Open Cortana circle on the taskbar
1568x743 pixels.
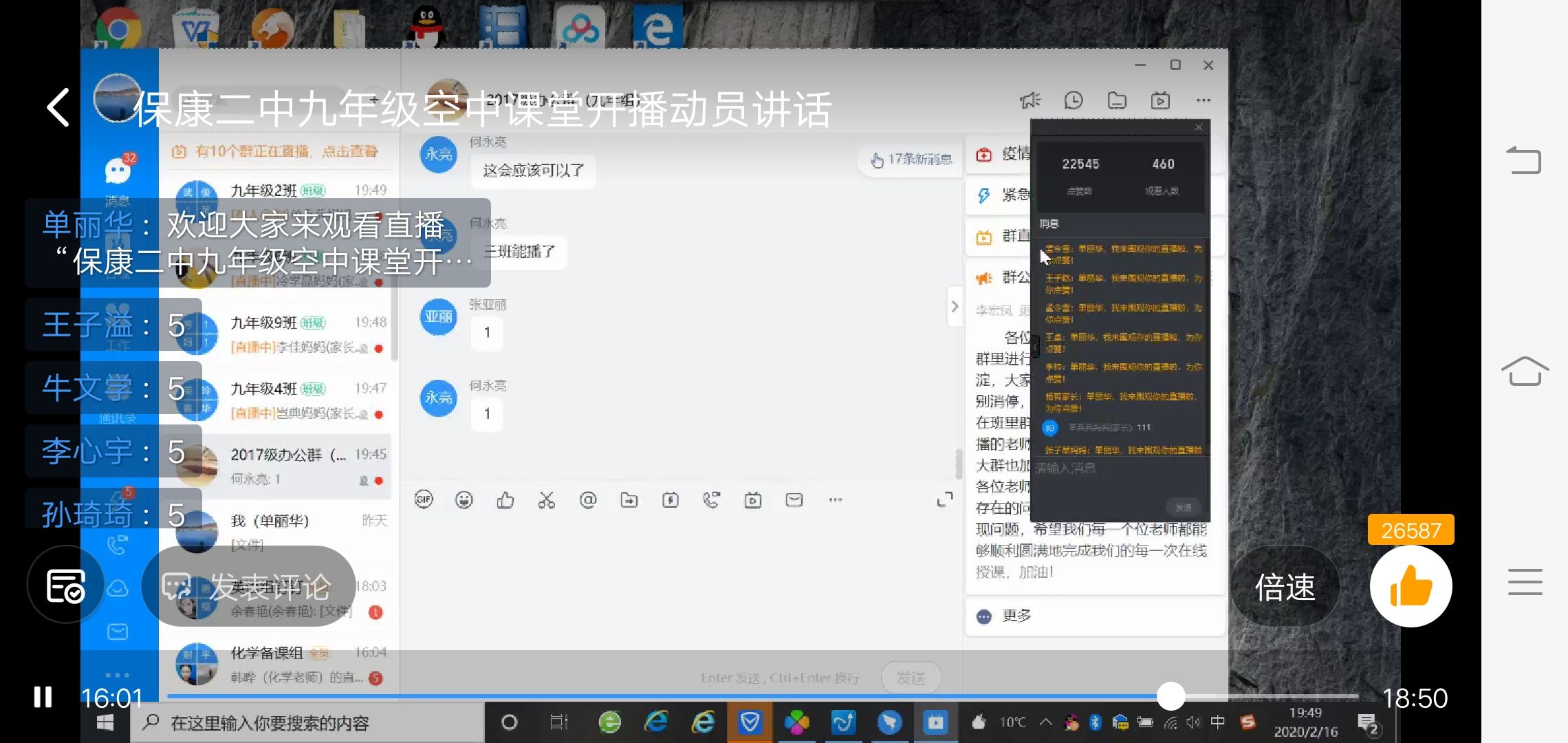pos(509,722)
